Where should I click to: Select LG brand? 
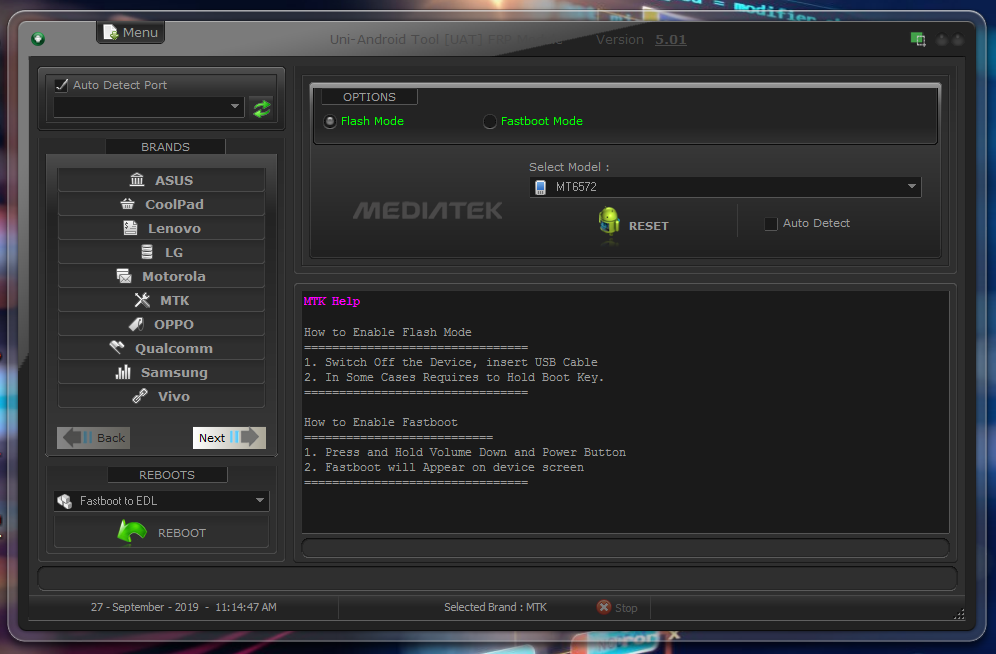pyautogui.click(x=161, y=252)
